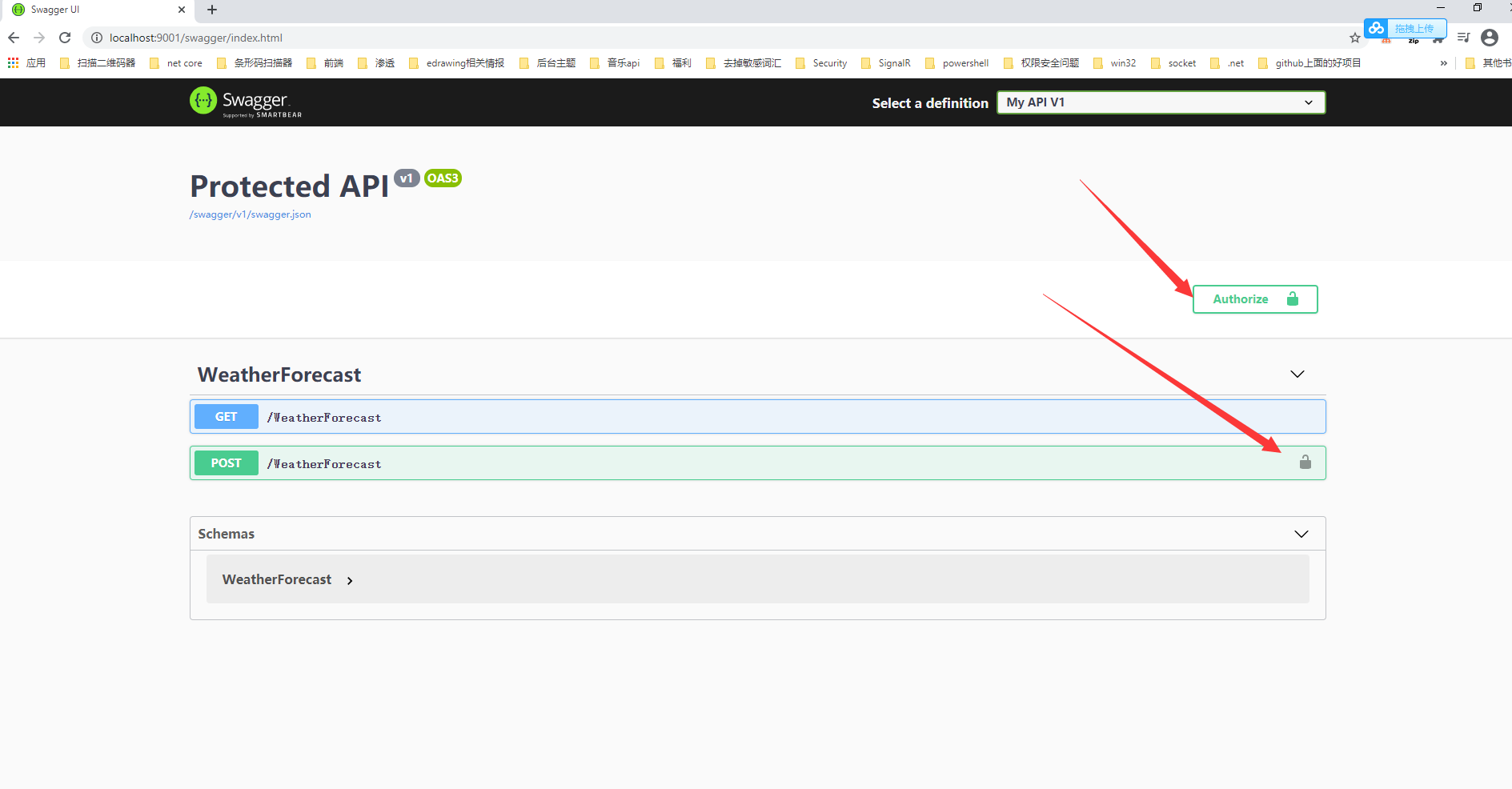1512x789 pixels.
Task: Click the OAS3 badge
Action: tap(443, 178)
